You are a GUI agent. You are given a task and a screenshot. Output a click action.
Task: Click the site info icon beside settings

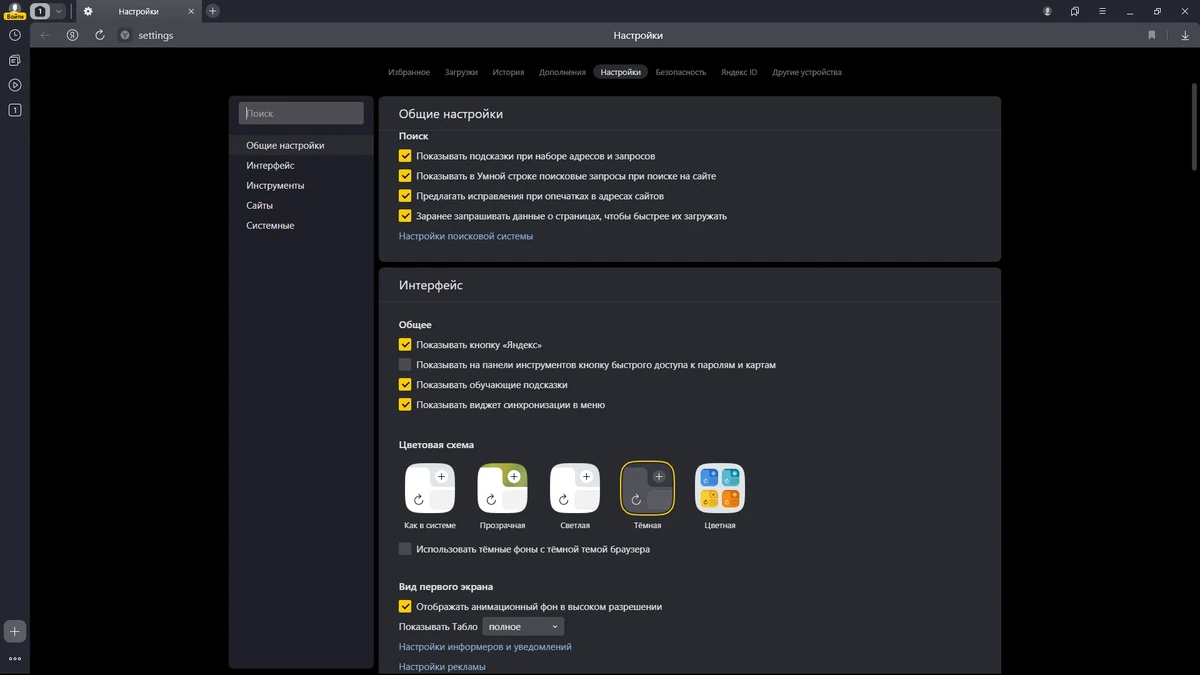click(x=125, y=35)
